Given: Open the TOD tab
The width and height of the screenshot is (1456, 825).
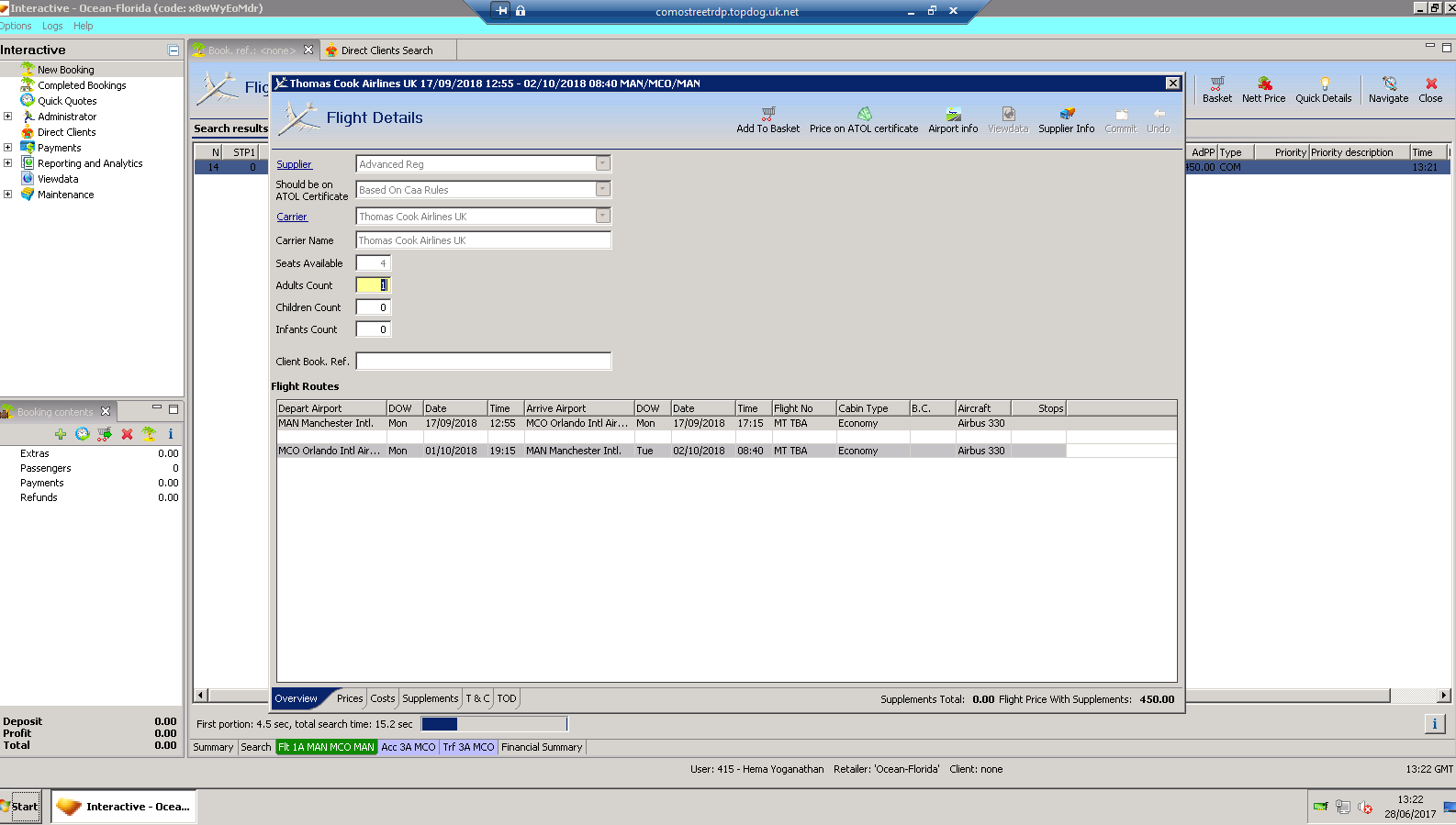Looking at the screenshot, I should (x=507, y=698).
